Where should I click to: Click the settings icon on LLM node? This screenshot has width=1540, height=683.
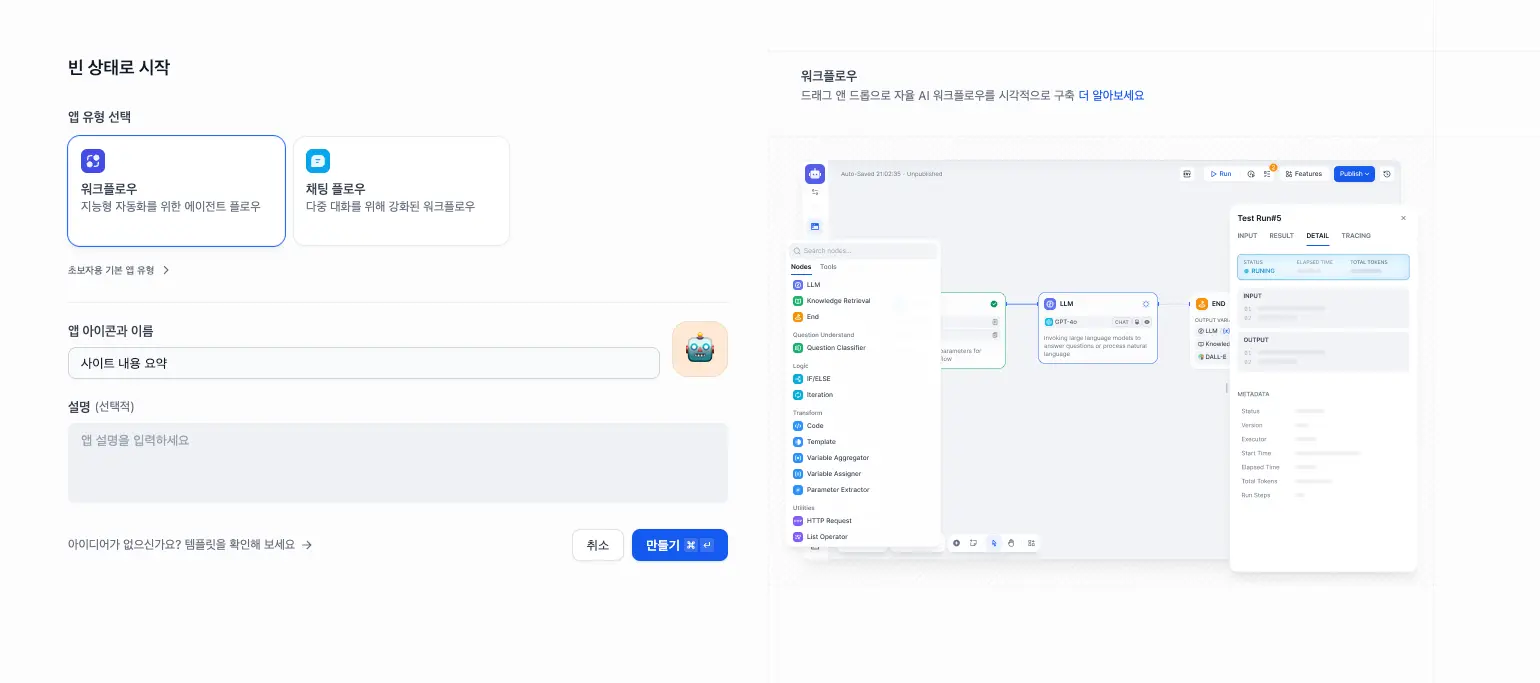1146,304
